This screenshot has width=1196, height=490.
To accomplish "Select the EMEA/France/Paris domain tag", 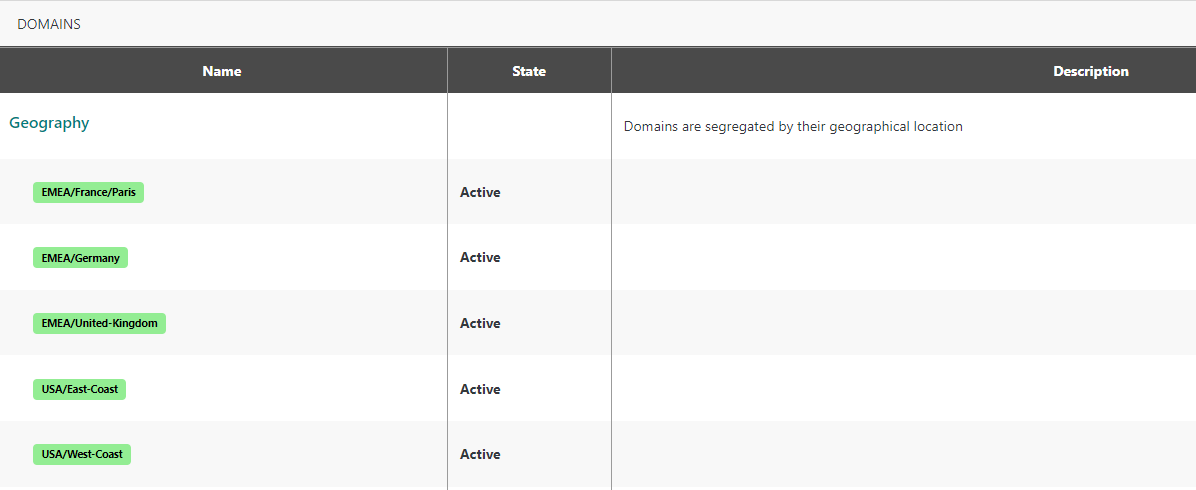I will [88, 192].
